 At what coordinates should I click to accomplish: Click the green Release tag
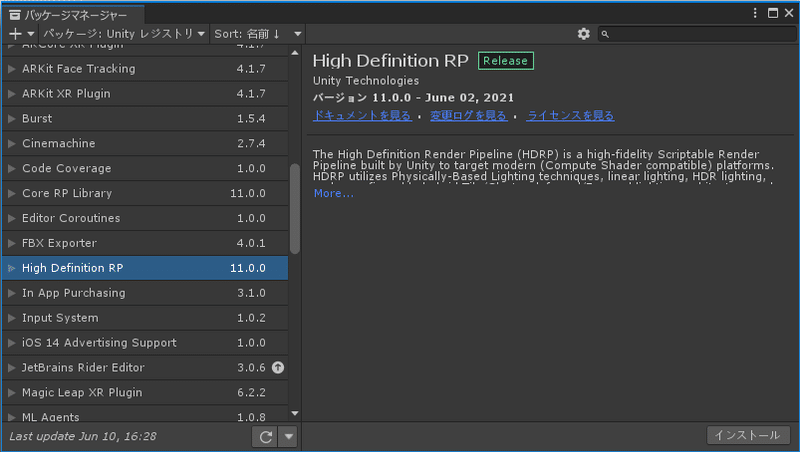tap(506, 61)
